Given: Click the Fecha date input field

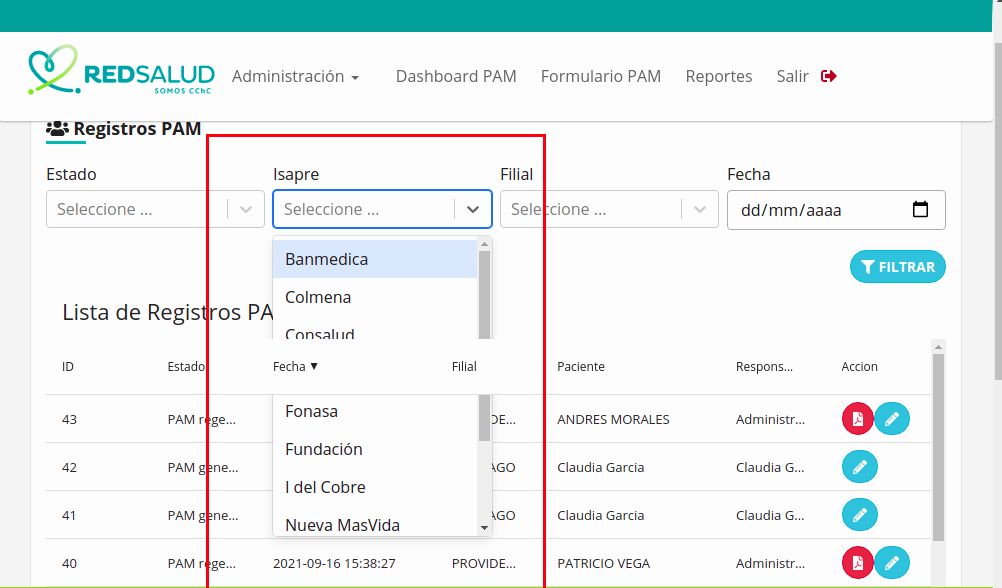Looking at the screenshot, I should coord(836,210).
